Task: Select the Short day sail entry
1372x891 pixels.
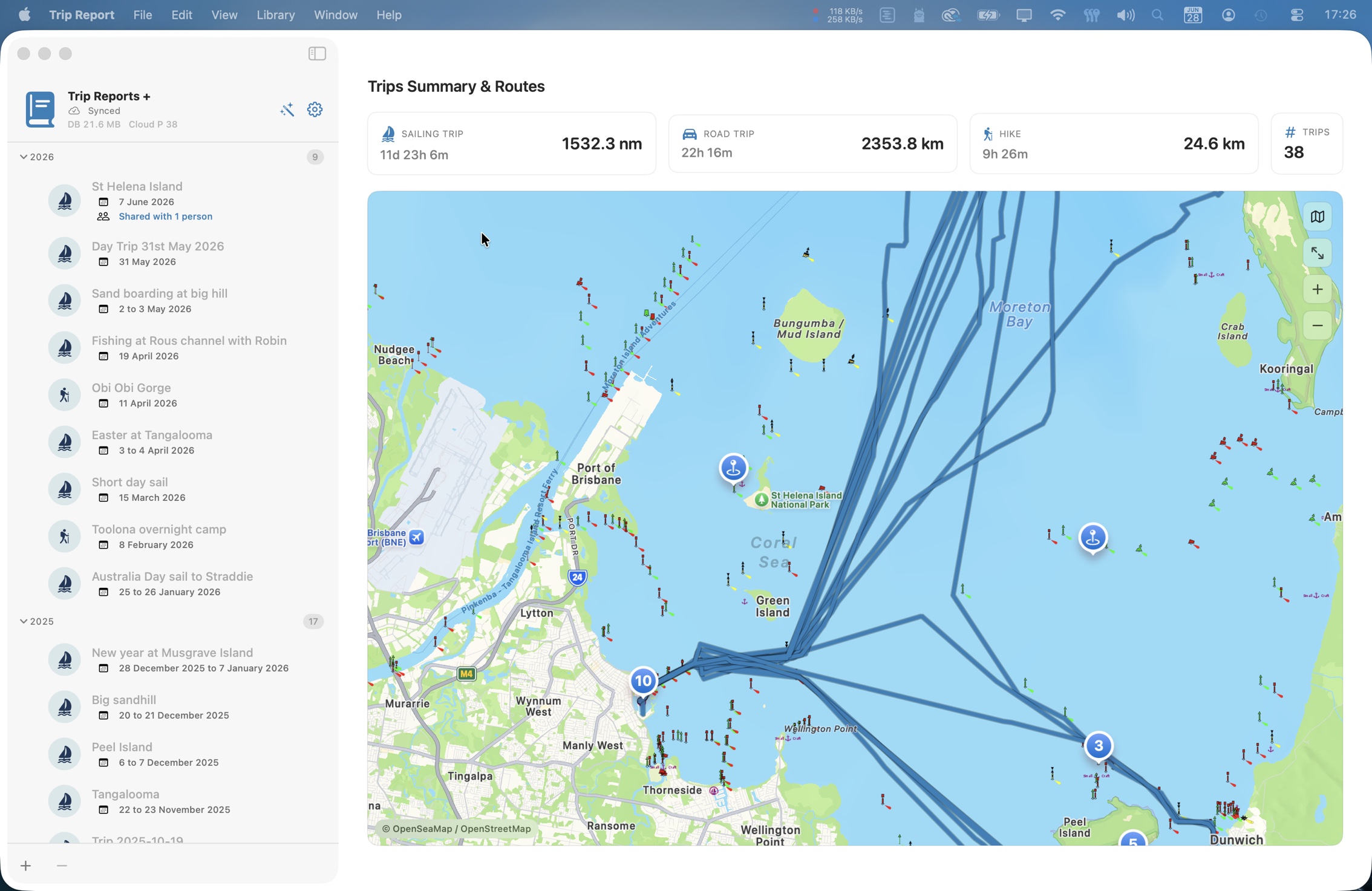Action: point(173,489)
